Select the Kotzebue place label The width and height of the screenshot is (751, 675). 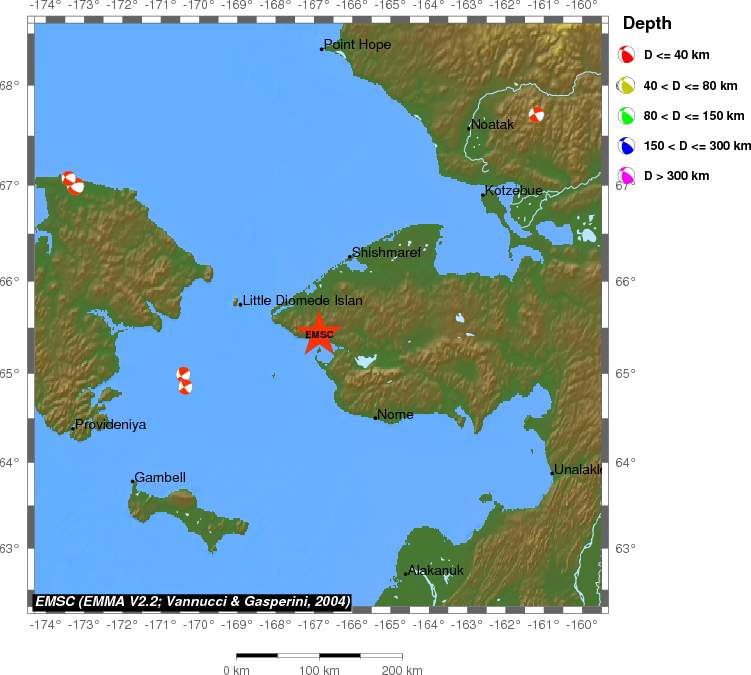pyautogui.click(x=513, y=190)
